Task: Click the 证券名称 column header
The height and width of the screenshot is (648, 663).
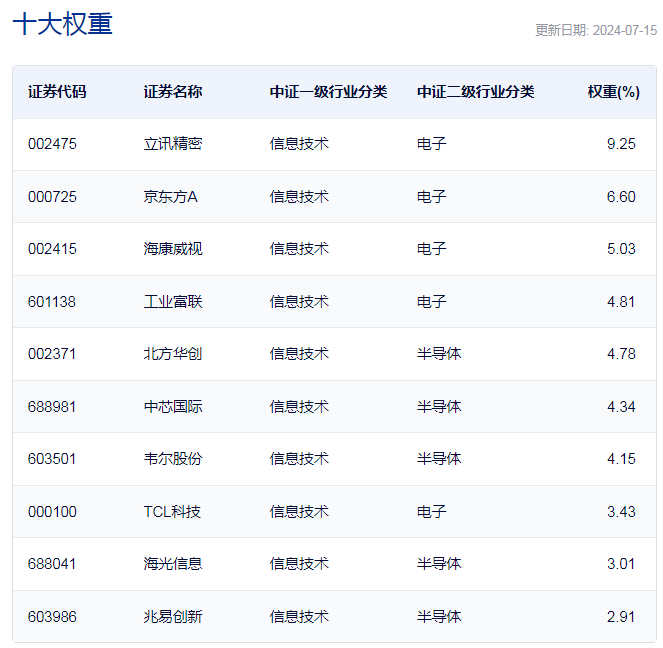Action: [x=173, y=92]
